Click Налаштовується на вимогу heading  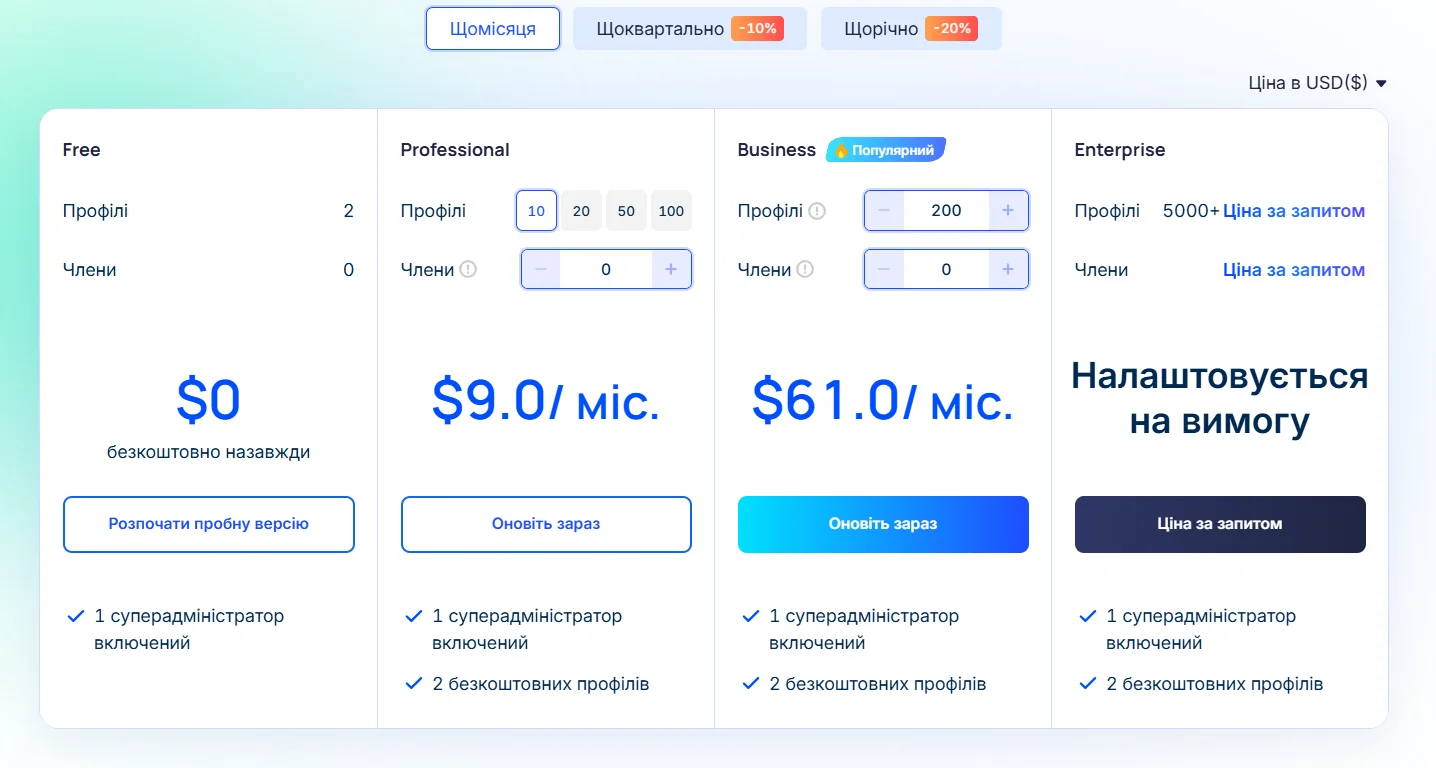tap(1220, 399)
